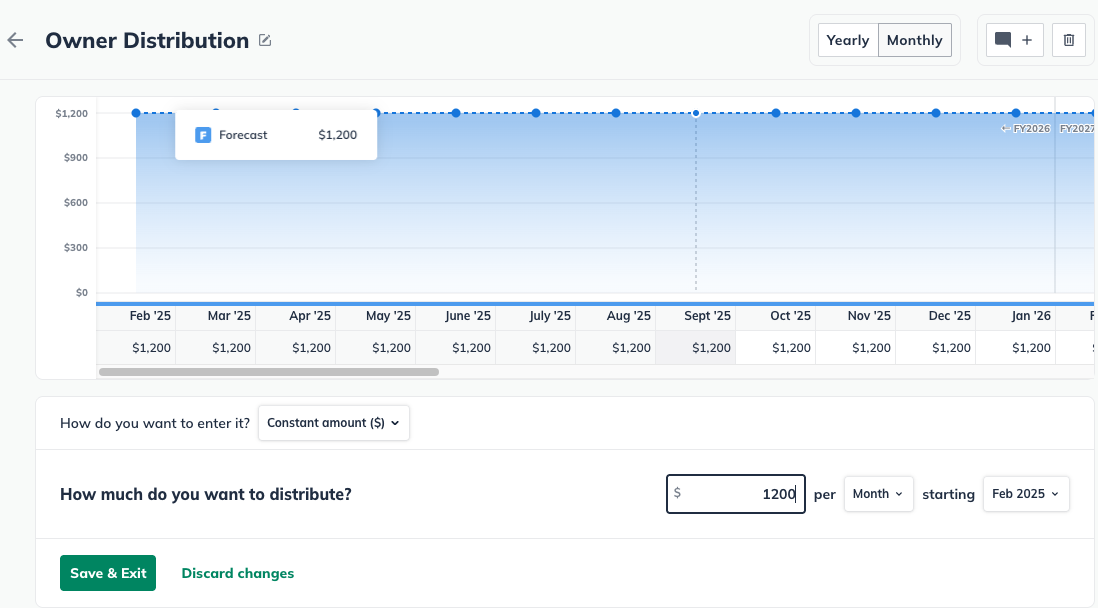Image resolution: width=1098 pixels, height=608 pixels.
Task: Click the Sept '25 data point on chart
Action: tap(696, 113)
